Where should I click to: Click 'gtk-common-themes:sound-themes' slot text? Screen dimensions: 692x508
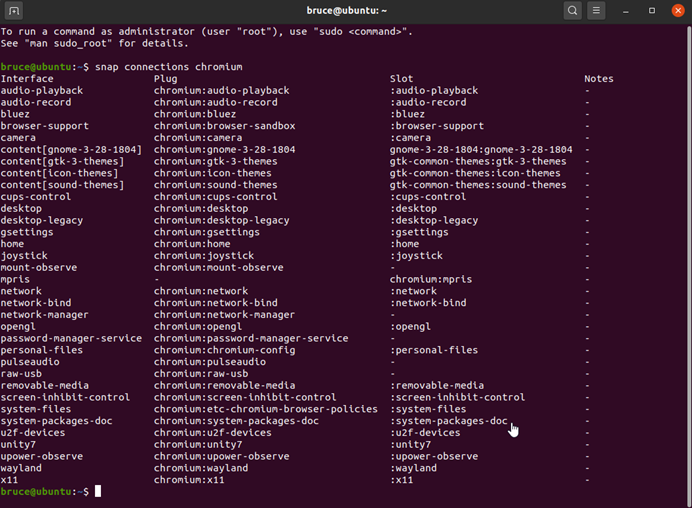click(x=478, y=185)
